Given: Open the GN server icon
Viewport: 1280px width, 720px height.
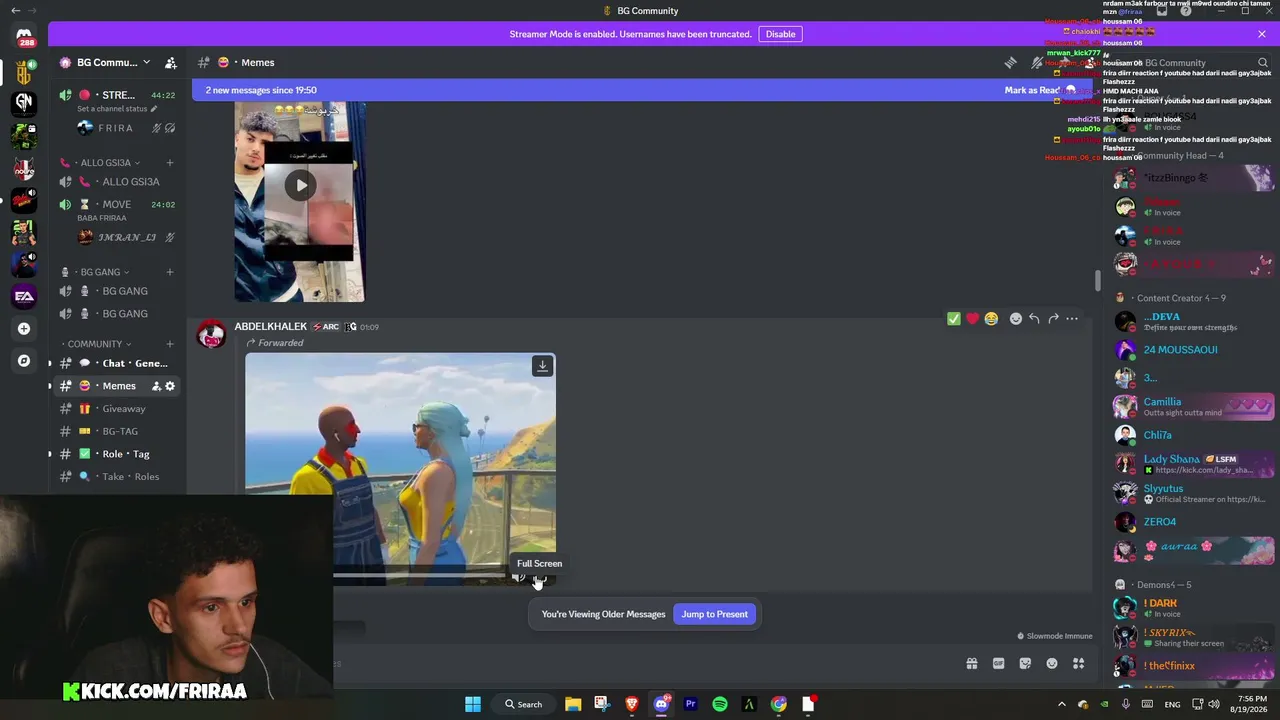Looking at the screenshot, I should (x=24, y=102).
